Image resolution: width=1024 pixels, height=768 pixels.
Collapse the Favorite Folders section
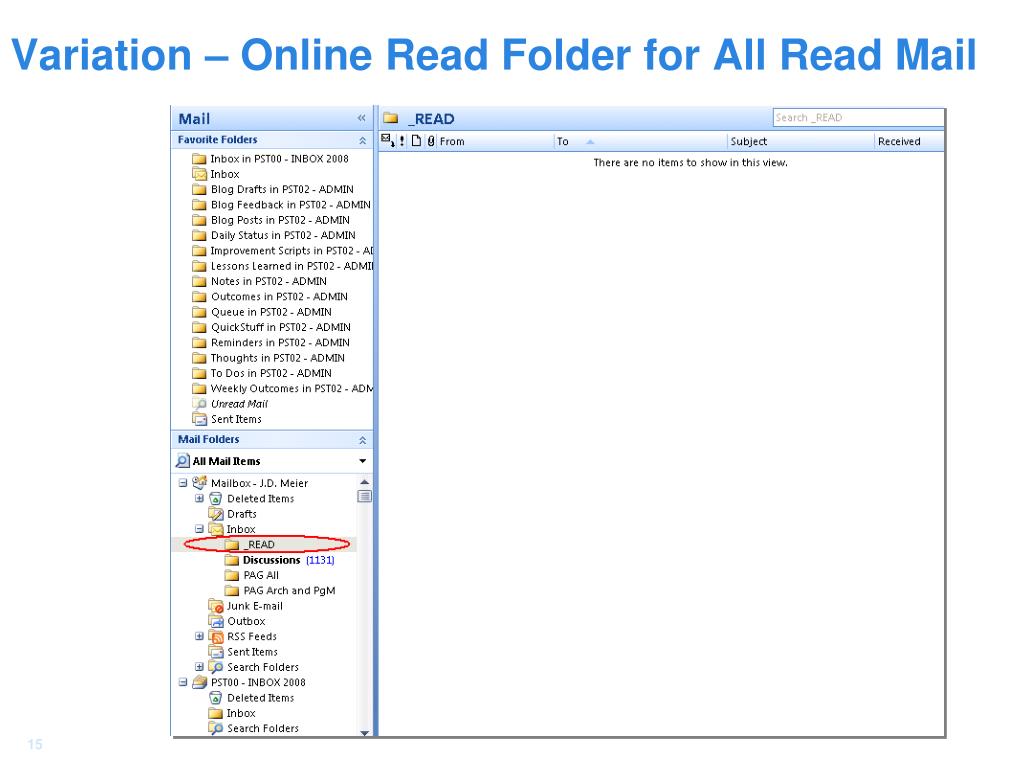(362, 140)
